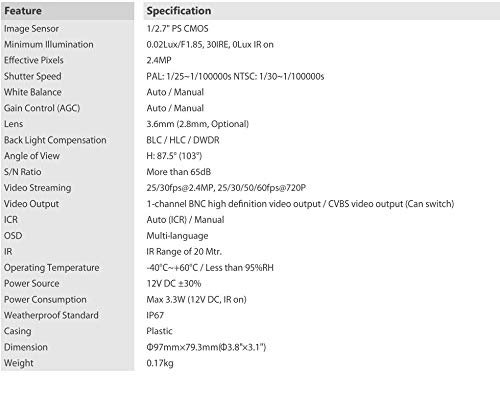Click the Effective Pixels 2.4MP value
500x403 pixels.
point(159,60)
